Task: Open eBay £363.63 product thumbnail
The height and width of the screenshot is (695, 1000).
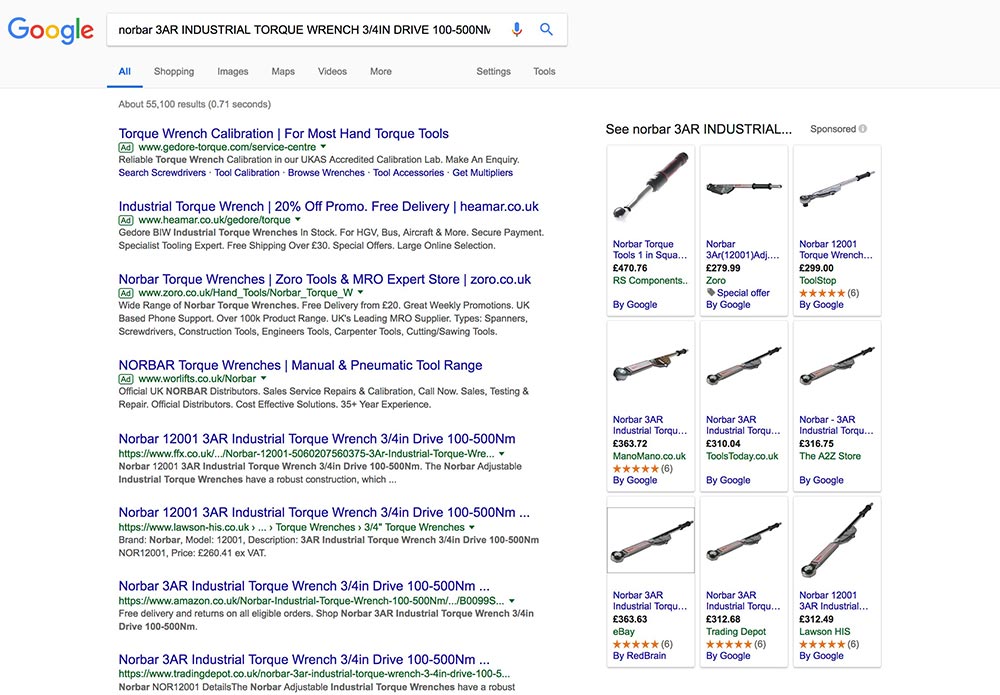Action: click(651, 540)
